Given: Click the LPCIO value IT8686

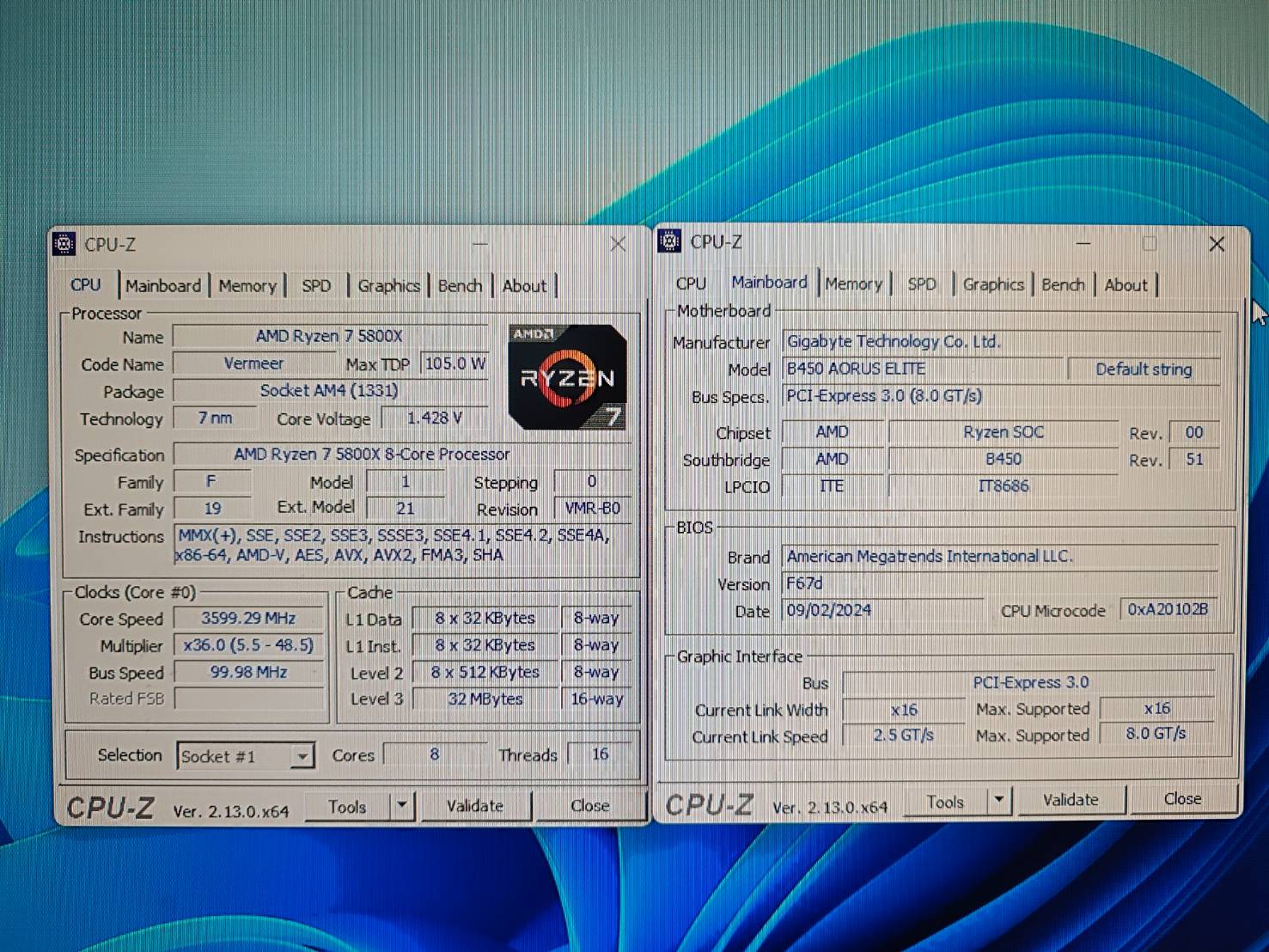Looking at the screenshot, I should [1004, 486].
